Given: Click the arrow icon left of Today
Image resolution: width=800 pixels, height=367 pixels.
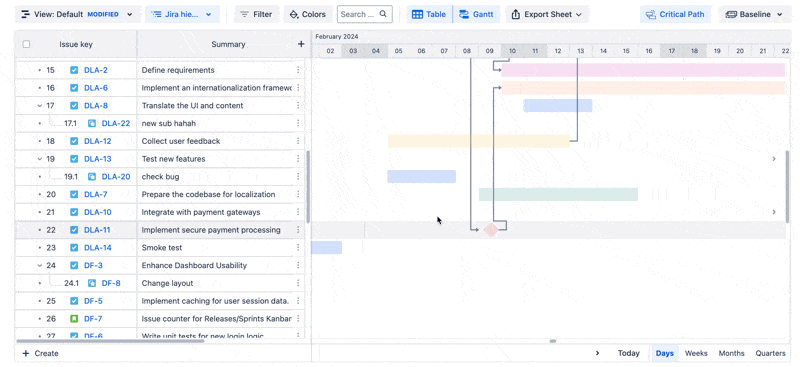Looking at the screenshot, I should point(597,353).
